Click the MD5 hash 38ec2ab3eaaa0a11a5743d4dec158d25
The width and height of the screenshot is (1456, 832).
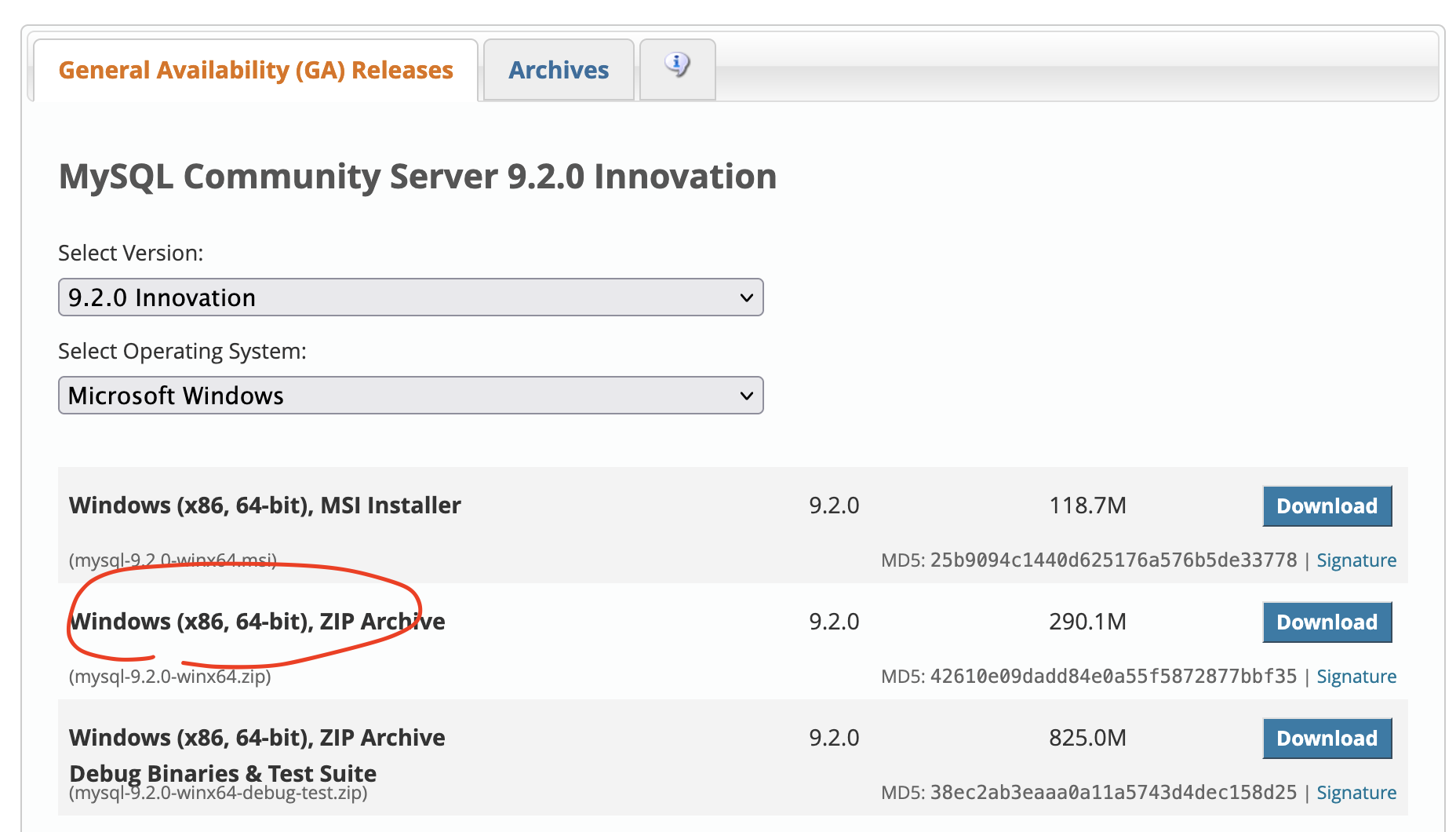(1113, 793)
